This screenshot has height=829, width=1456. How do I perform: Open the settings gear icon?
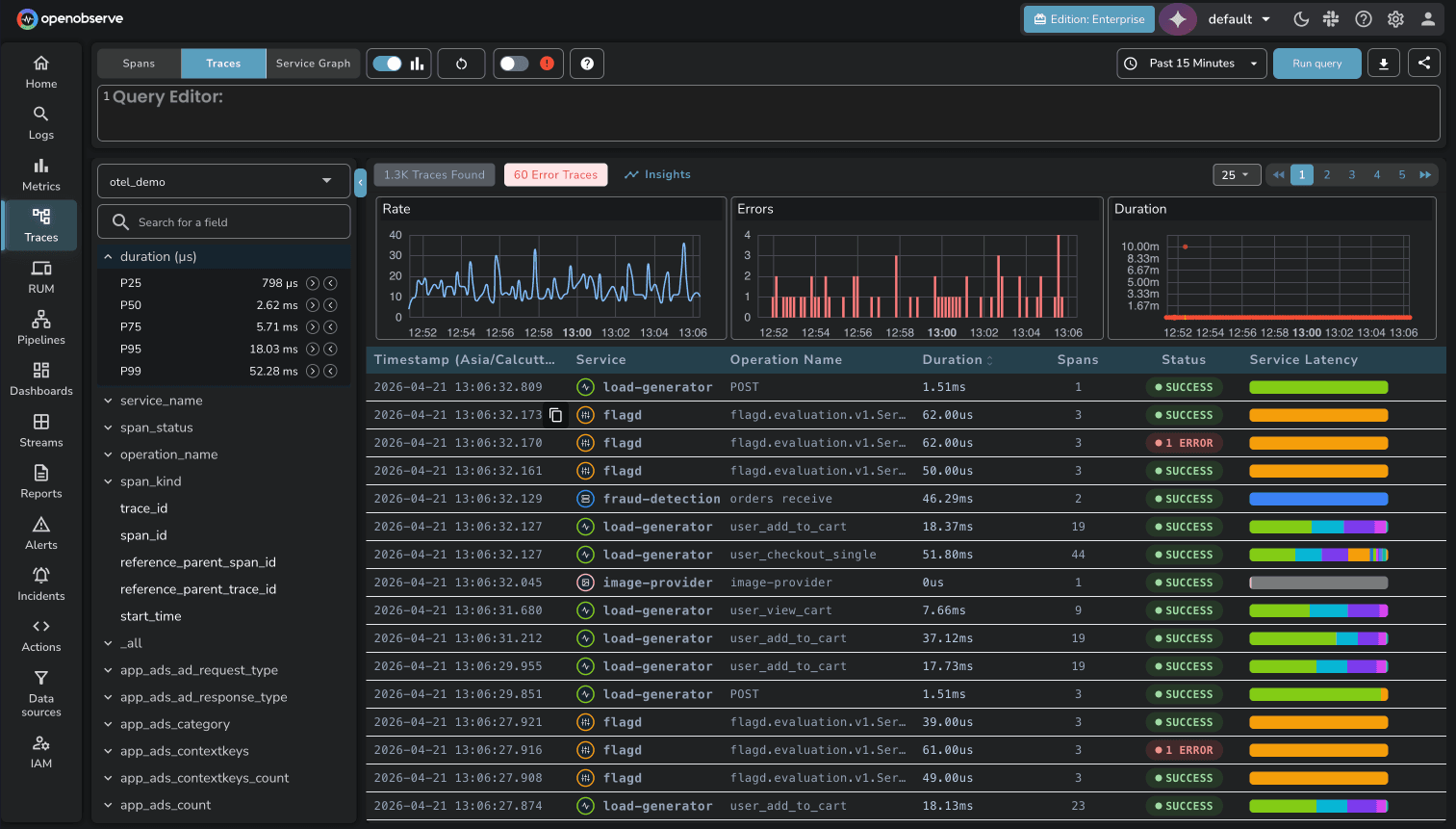click(x=1396, y=19)
